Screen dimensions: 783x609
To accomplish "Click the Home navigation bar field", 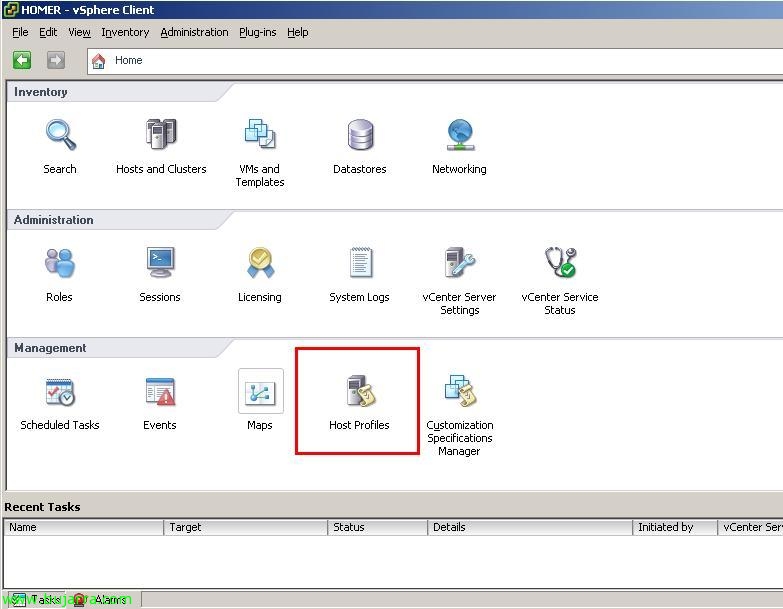I will click(435, 61).
